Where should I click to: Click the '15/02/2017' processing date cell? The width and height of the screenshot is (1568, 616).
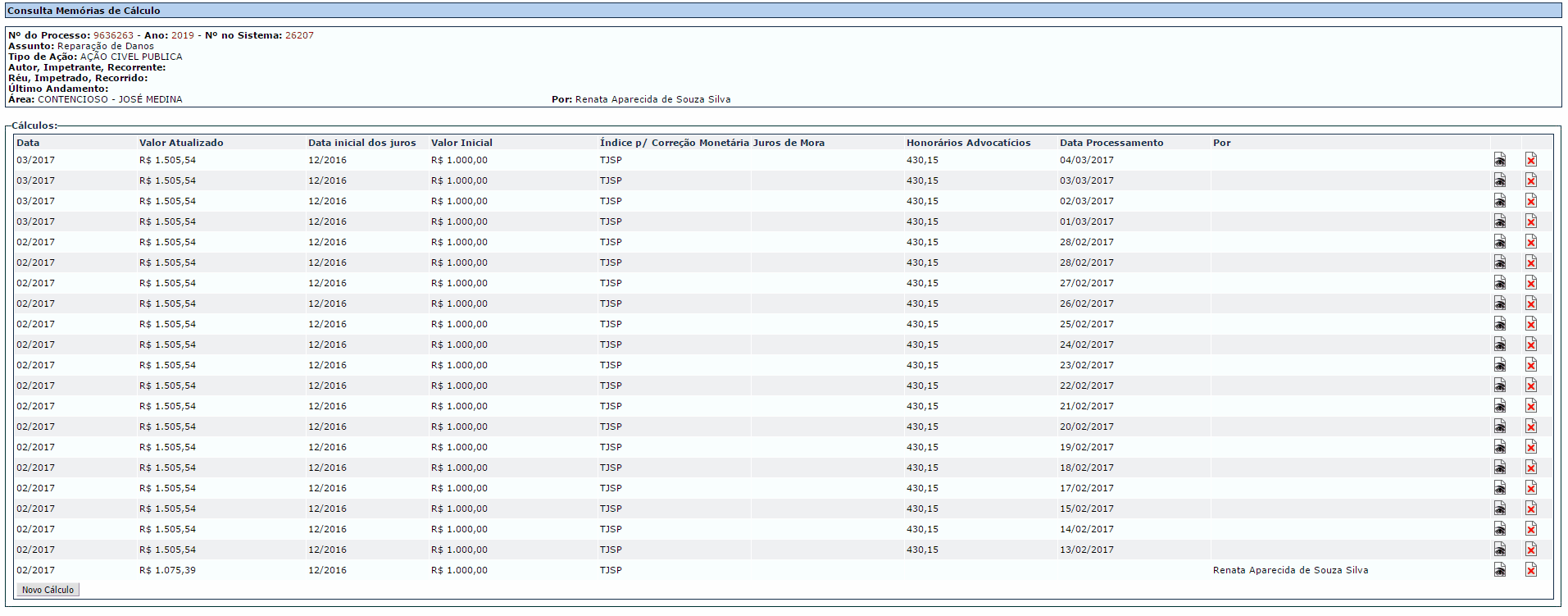click(x=1086, y=509)
